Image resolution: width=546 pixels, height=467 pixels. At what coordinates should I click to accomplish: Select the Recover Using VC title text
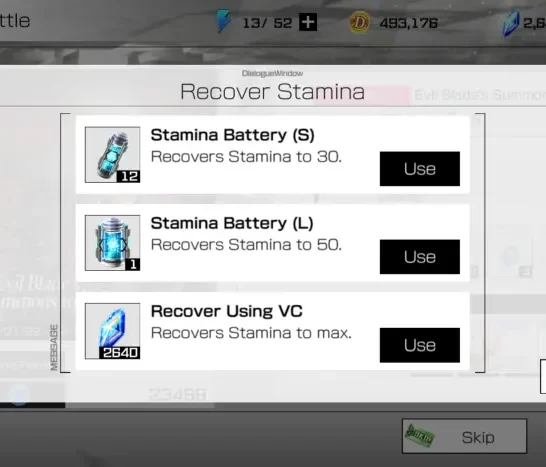[227, 311]
